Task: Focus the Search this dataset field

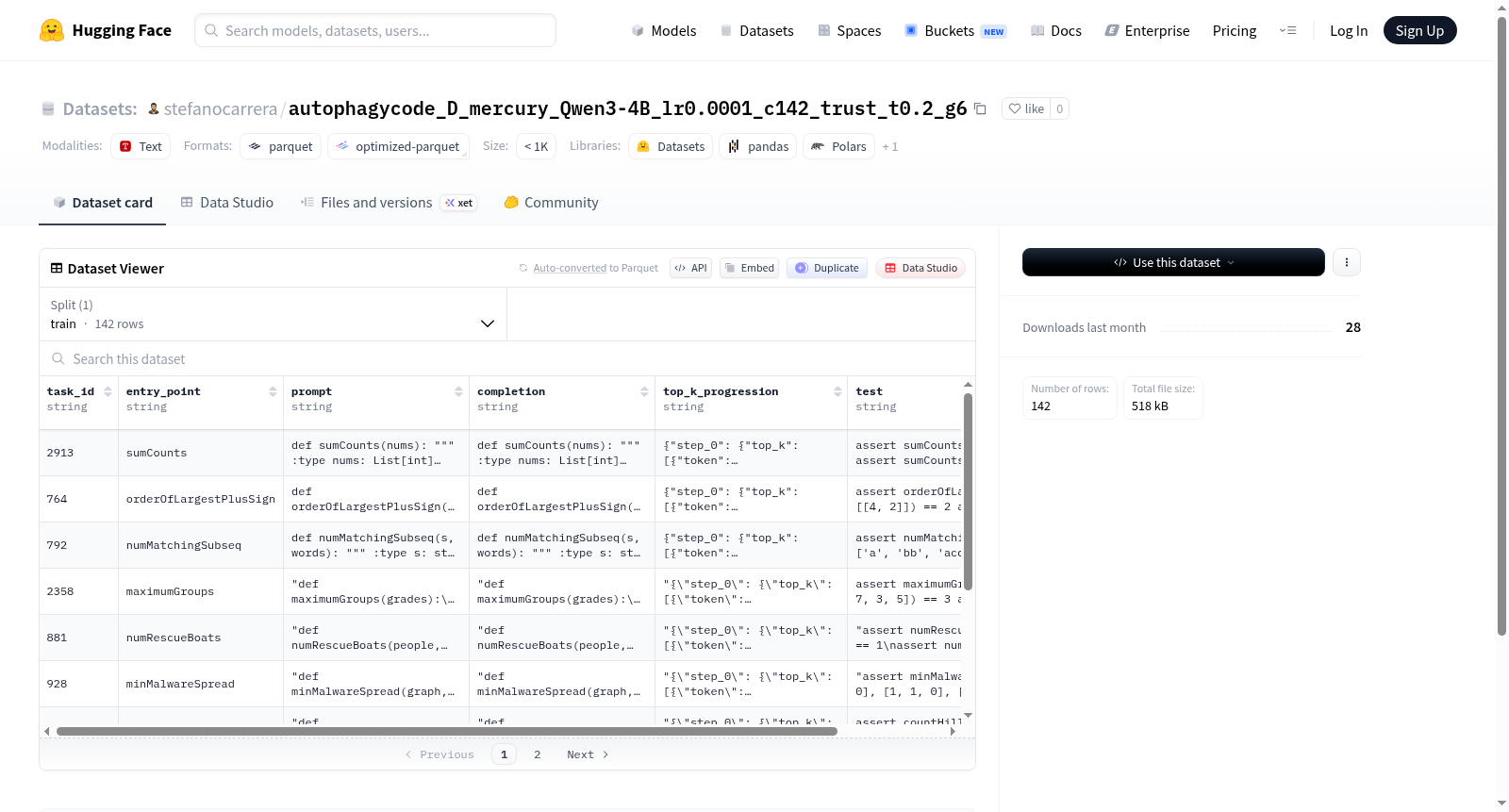Action: click(x=507, y=359)
